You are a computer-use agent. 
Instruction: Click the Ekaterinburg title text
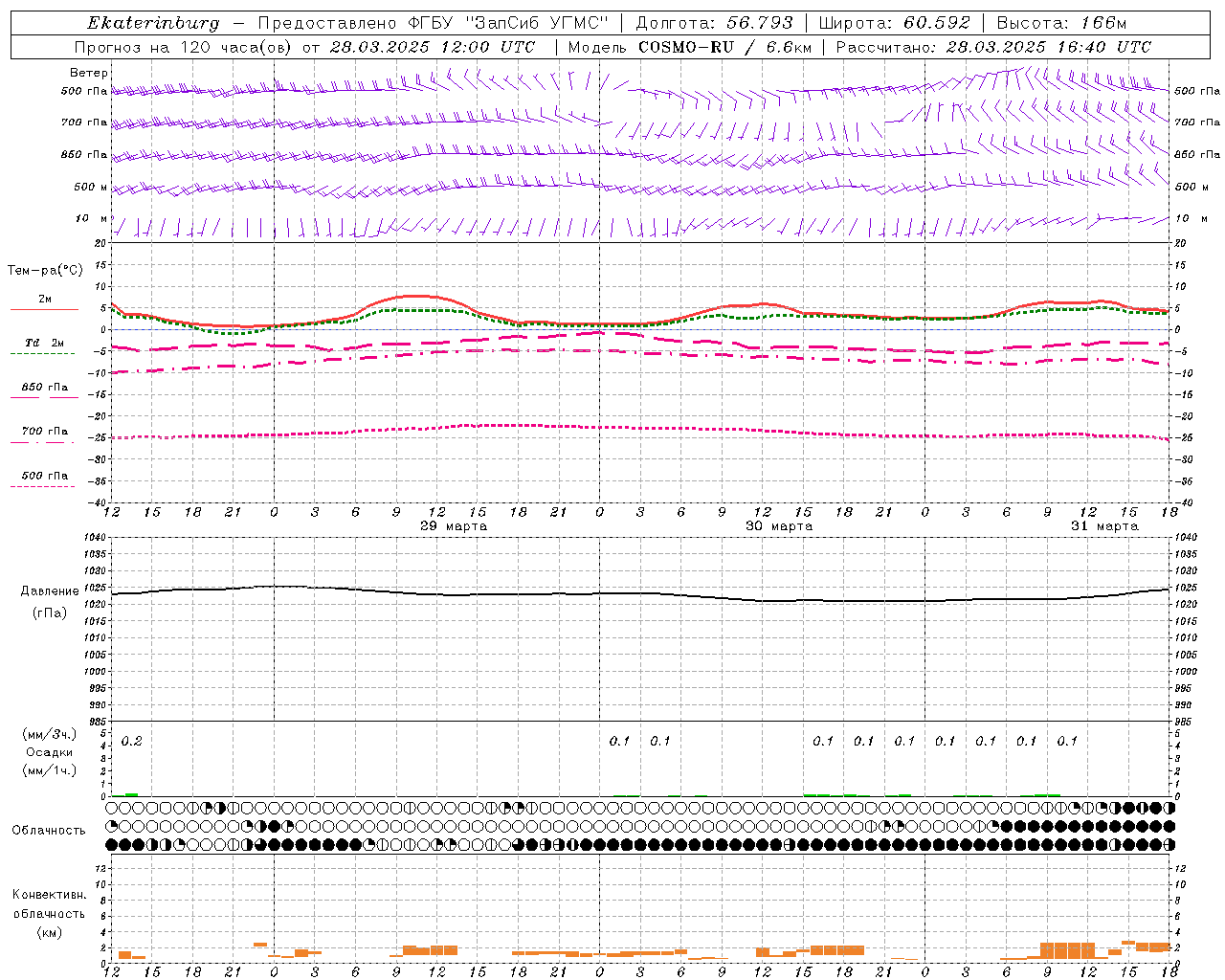pyautogui.click(x=153, y=23)
